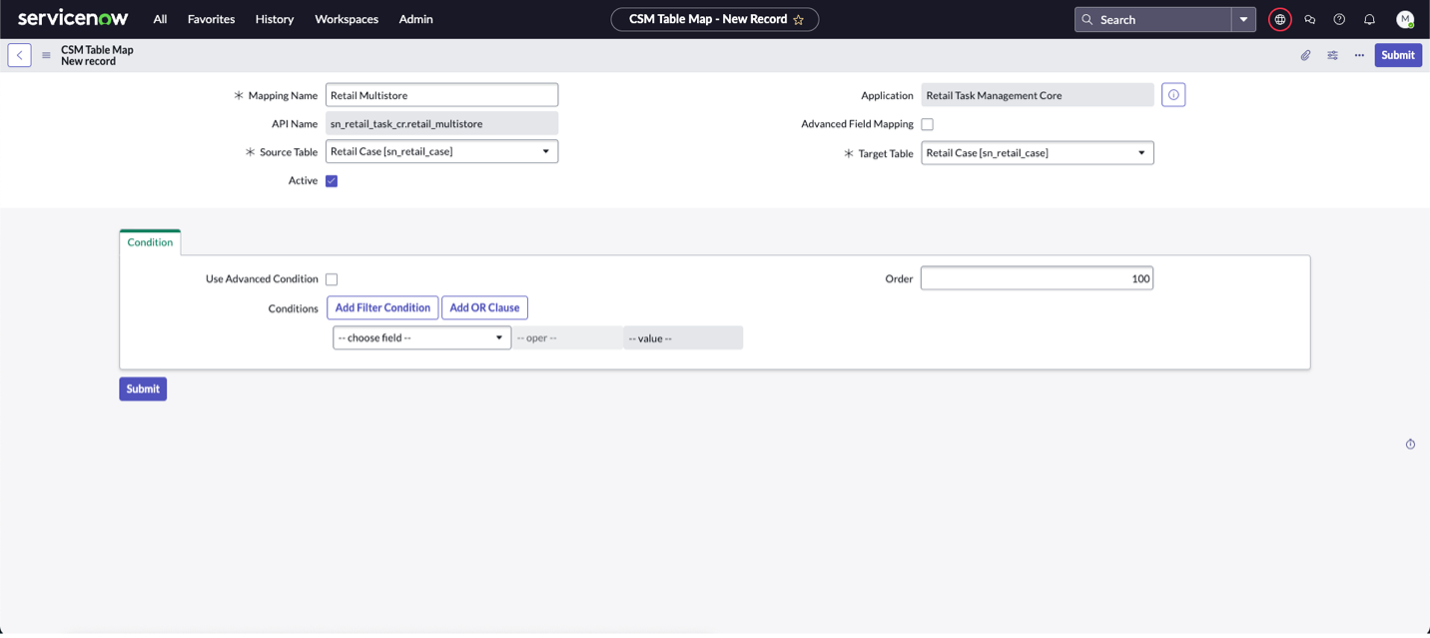Toggle the Advanced Field Mapping checkbox

927,124
